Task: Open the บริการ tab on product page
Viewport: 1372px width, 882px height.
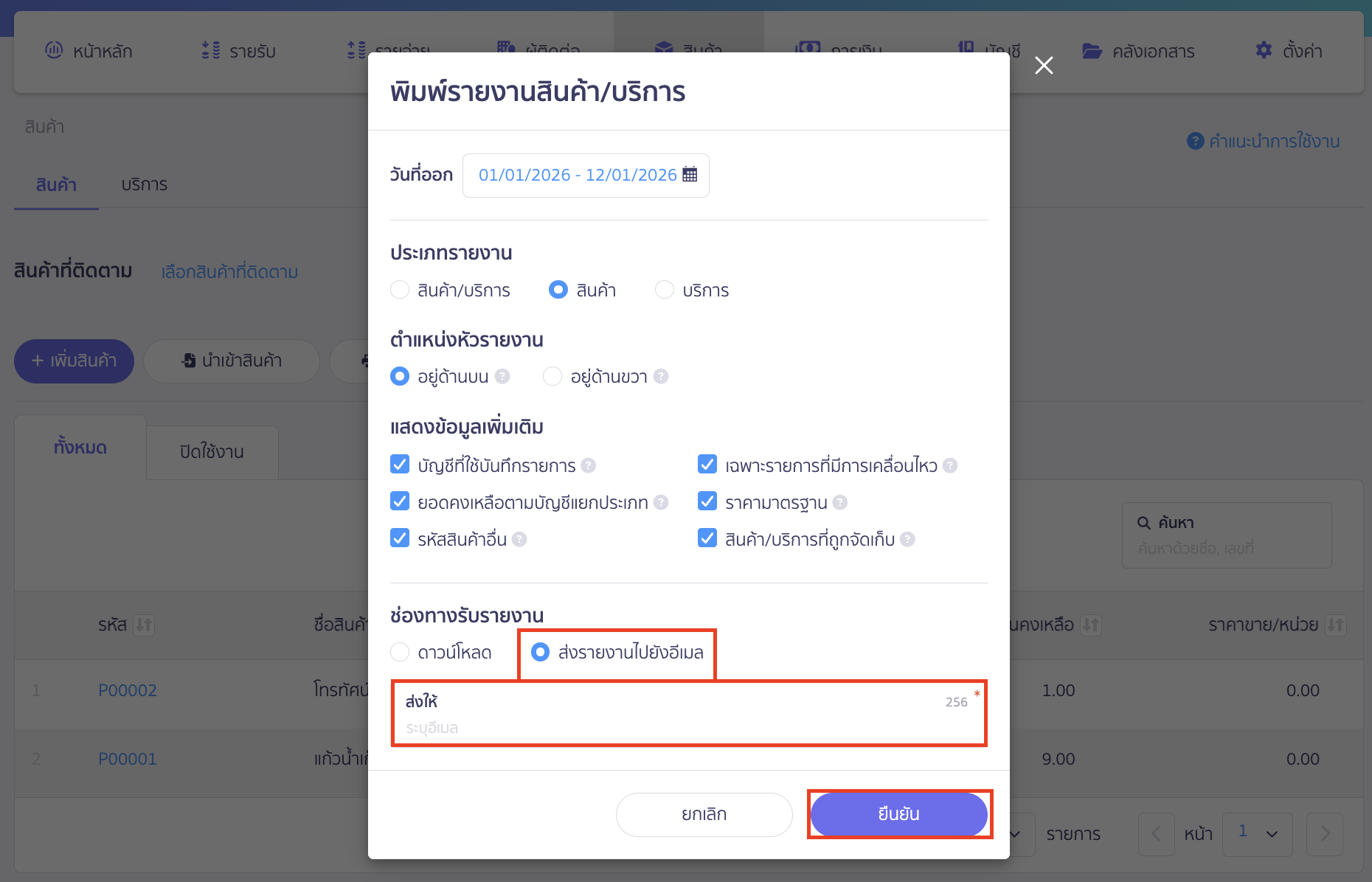Action: (144, 185)
